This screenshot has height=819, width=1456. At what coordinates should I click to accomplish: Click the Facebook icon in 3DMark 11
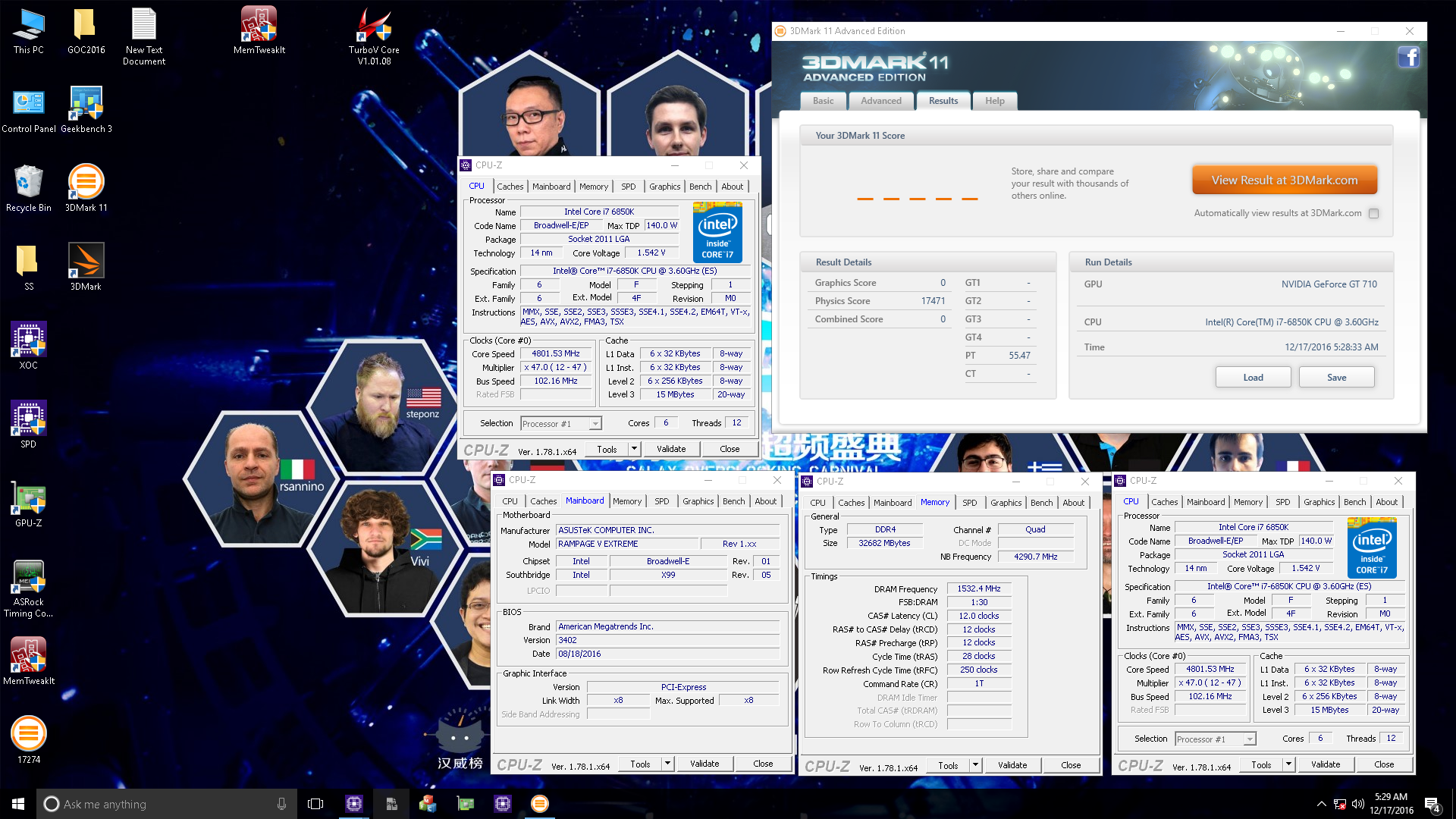(x=1409, y=57)
